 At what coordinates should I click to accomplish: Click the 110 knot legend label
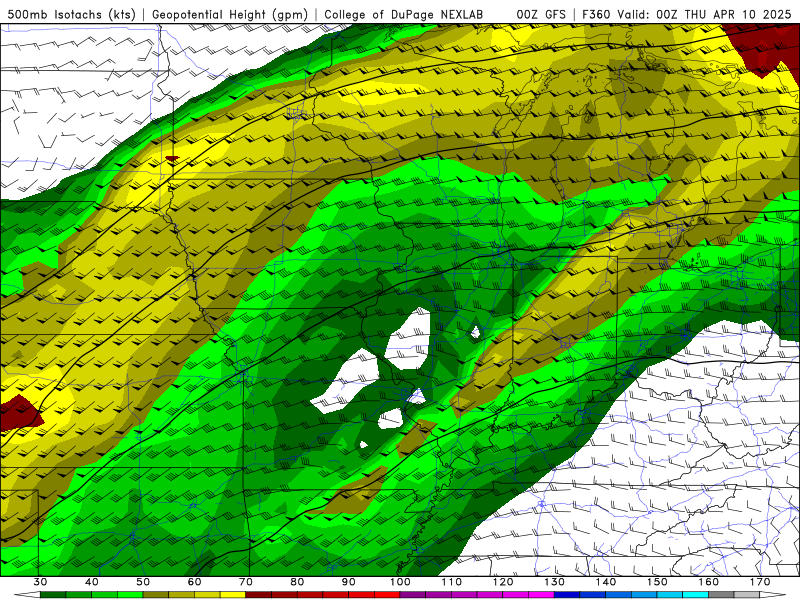click(452, 582)
